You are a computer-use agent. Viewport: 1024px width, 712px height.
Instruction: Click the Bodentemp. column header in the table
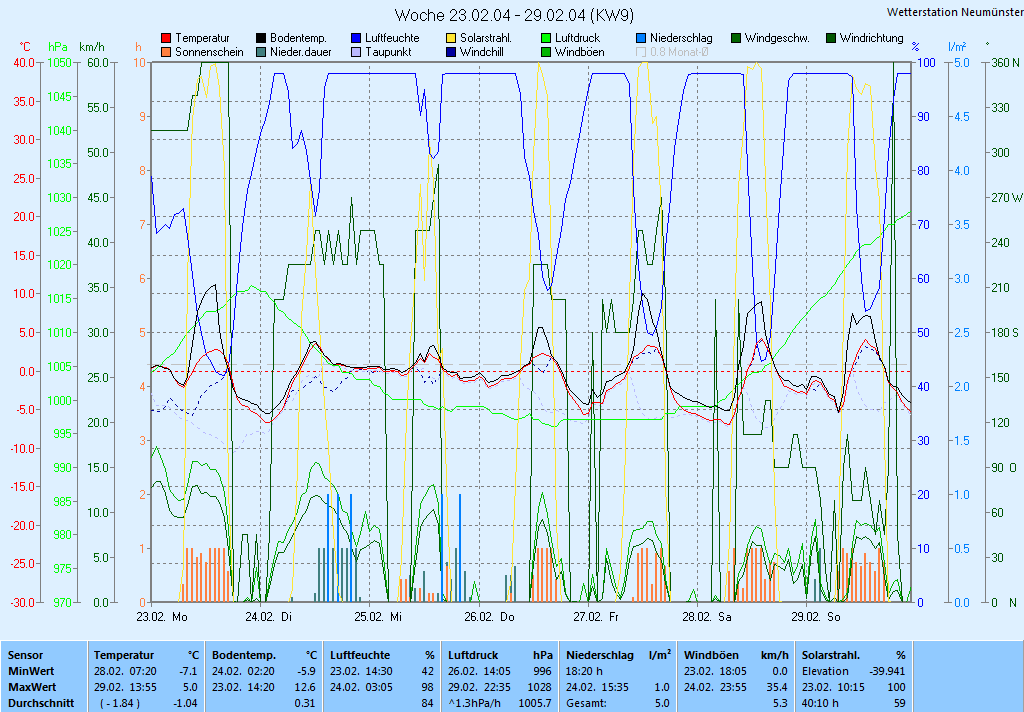[244, 655]
